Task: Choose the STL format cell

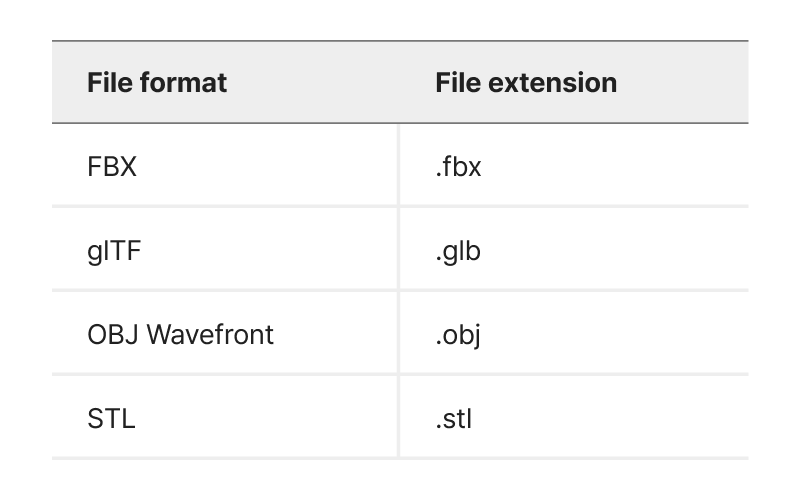Action: pyautogui.click(x=111, y=418)
